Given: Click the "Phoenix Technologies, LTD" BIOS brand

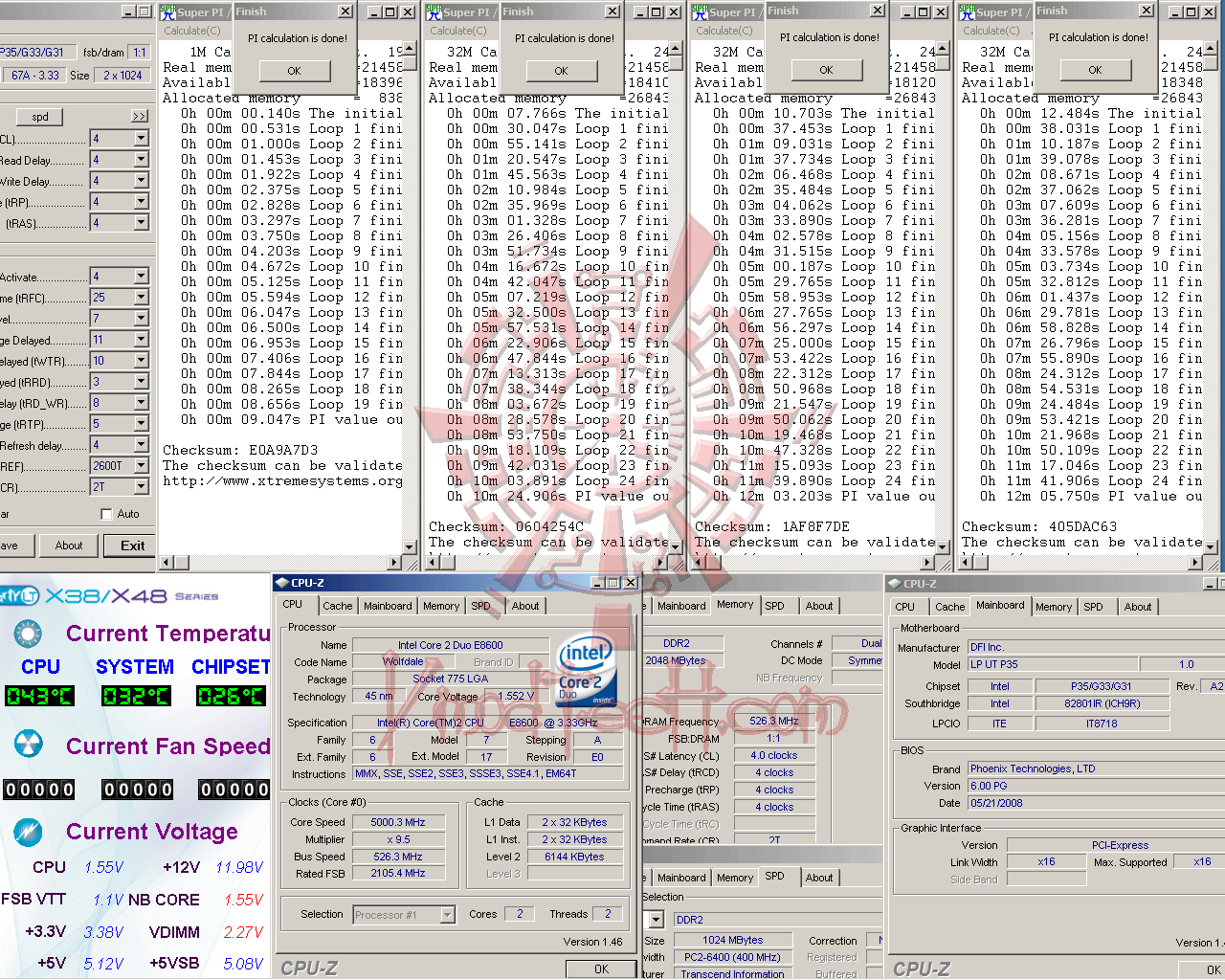Looking at the screenshot, I should 1095,768.
